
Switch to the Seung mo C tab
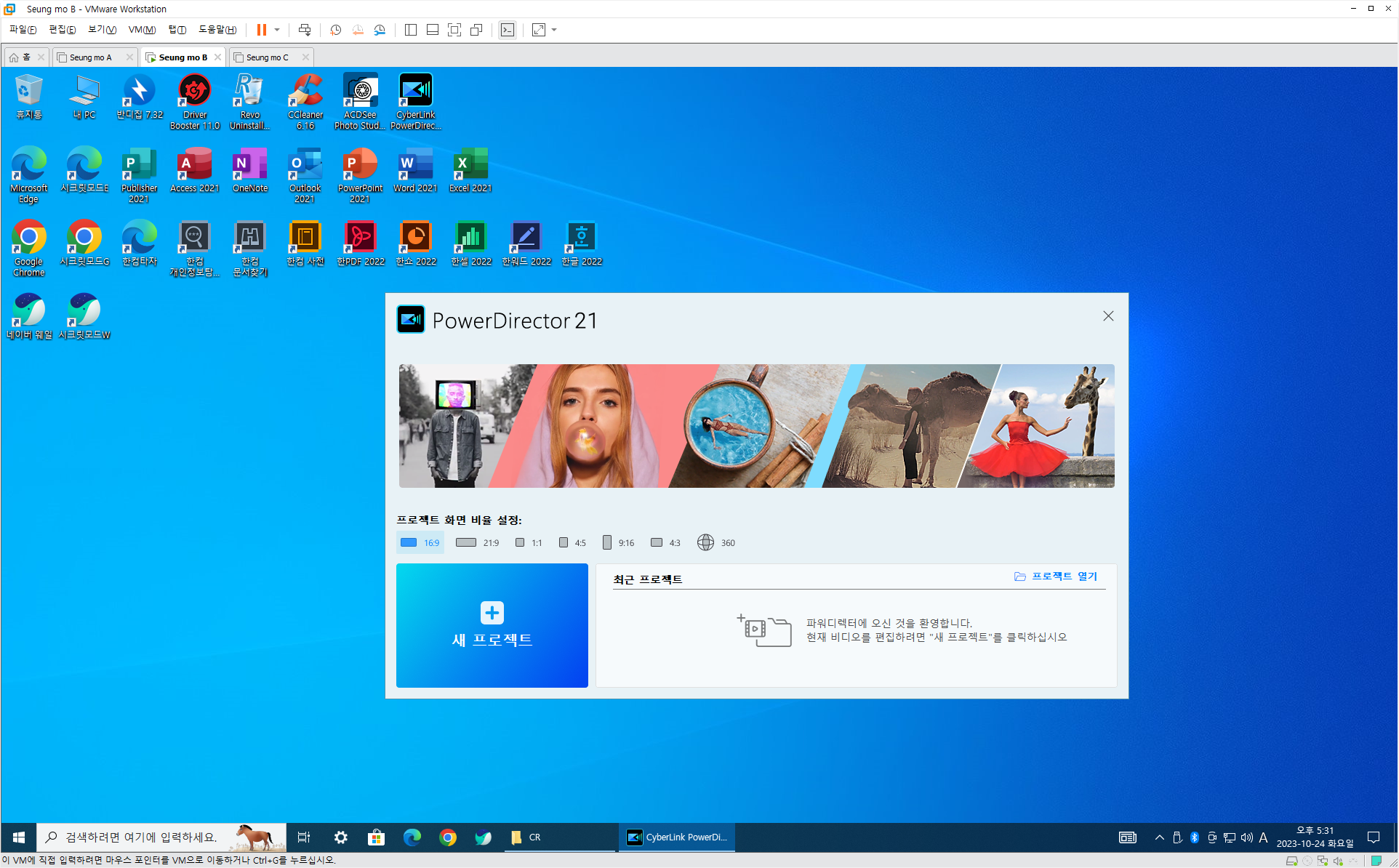click(267, 57)
